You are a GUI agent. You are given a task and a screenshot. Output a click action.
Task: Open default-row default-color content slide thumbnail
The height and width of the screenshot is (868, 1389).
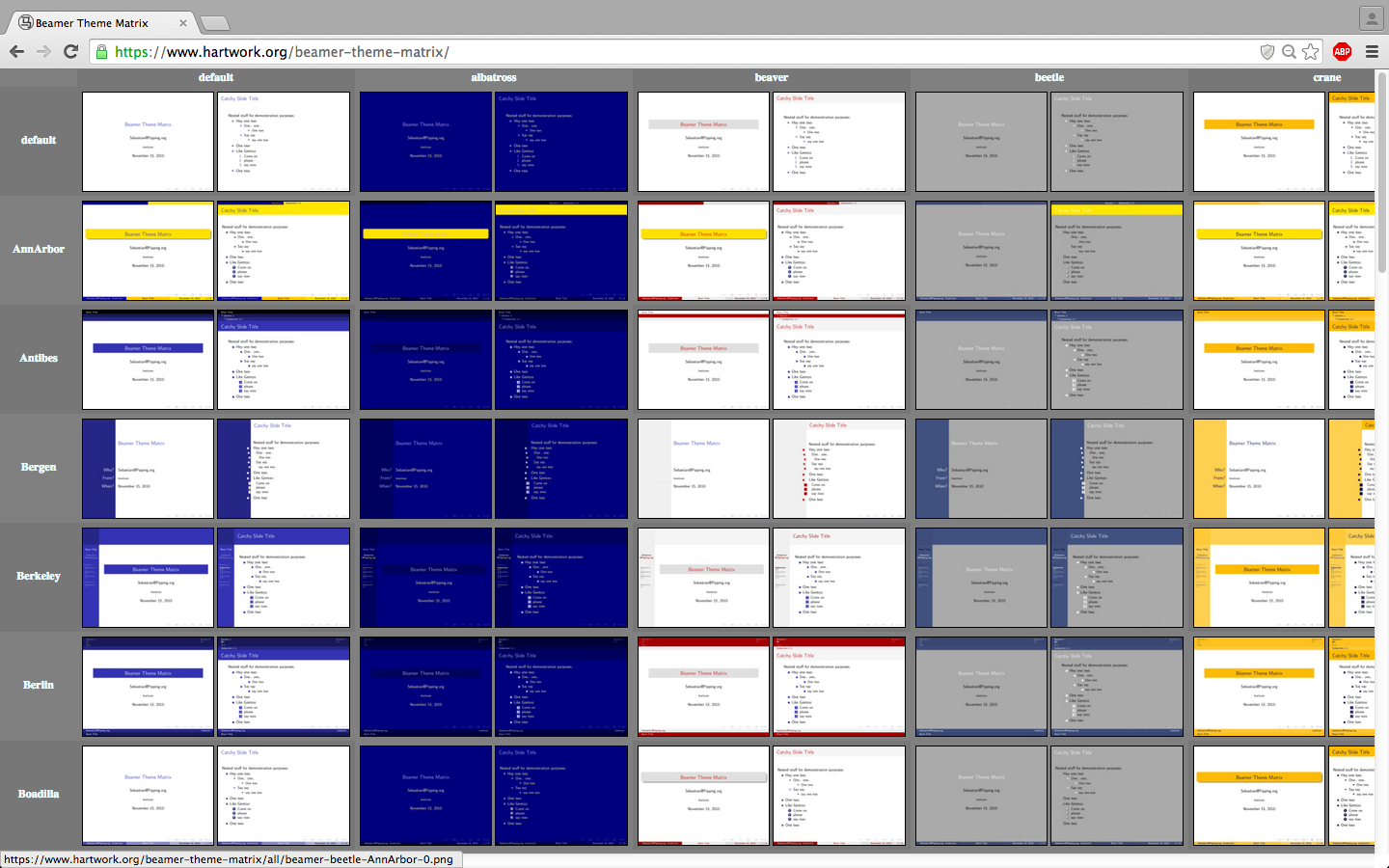pyautogui.click(x=284, y=142)
